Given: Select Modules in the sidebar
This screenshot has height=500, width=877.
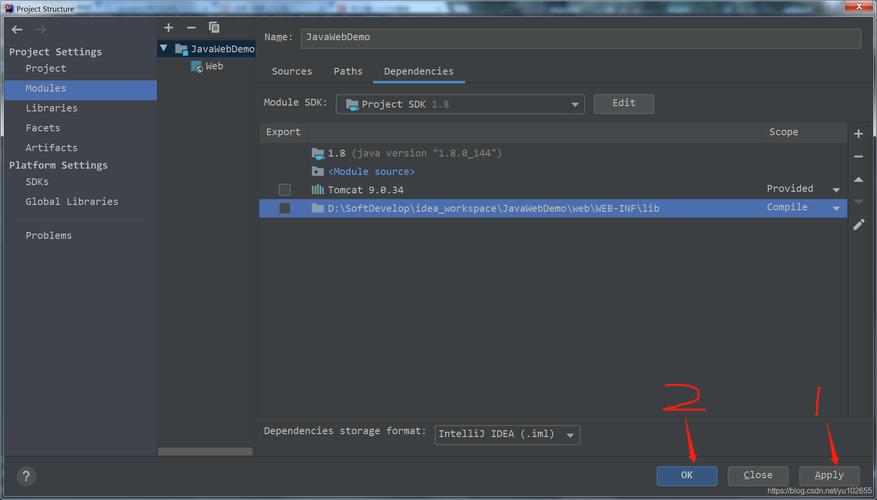Looking at the screenshot, I should [x=81, y=88].
